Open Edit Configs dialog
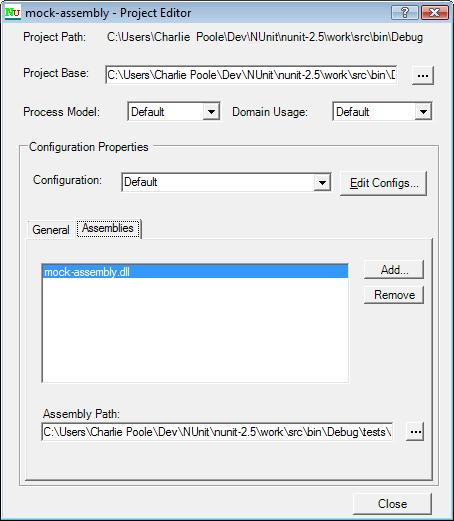The height and width of the screenshot is (521, 454). 383,183
